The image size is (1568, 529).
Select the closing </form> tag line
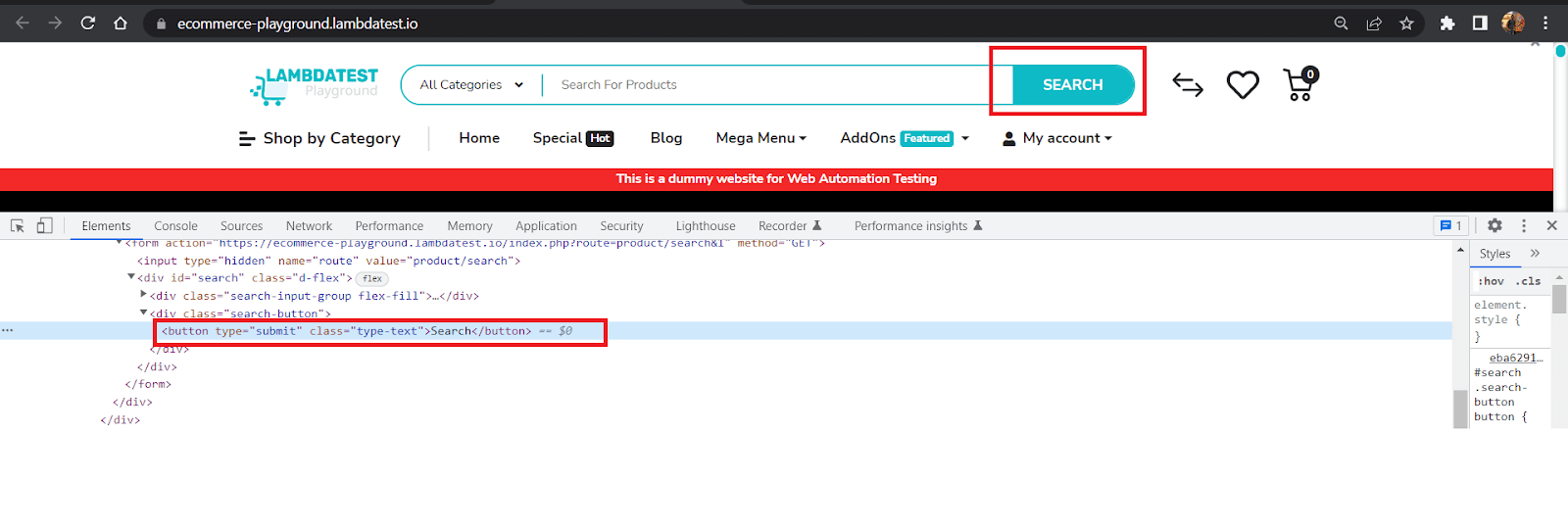click(148, 384)
